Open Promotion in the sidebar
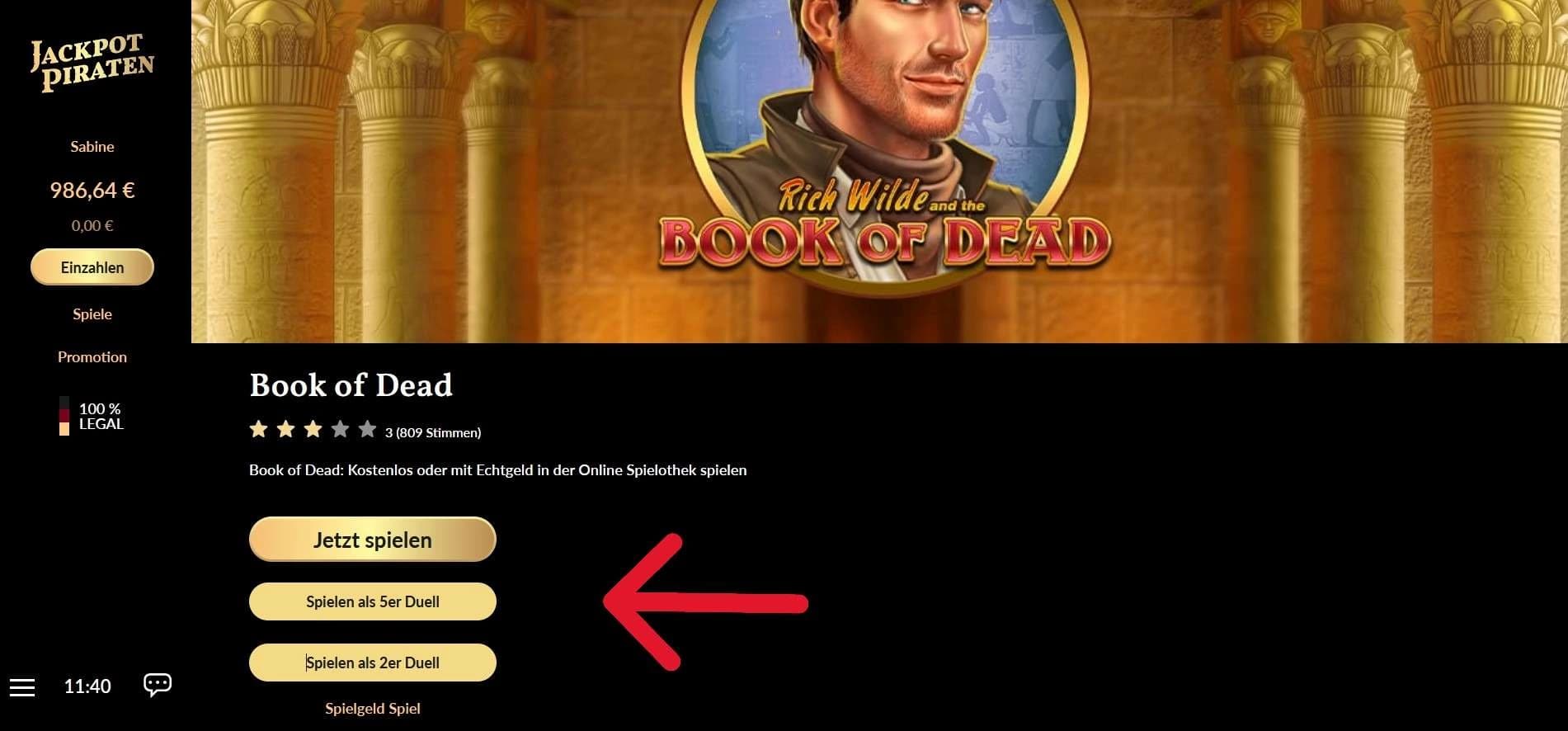Image resolution: width=1568 pixels, height=731 pixels. (92, 357)
